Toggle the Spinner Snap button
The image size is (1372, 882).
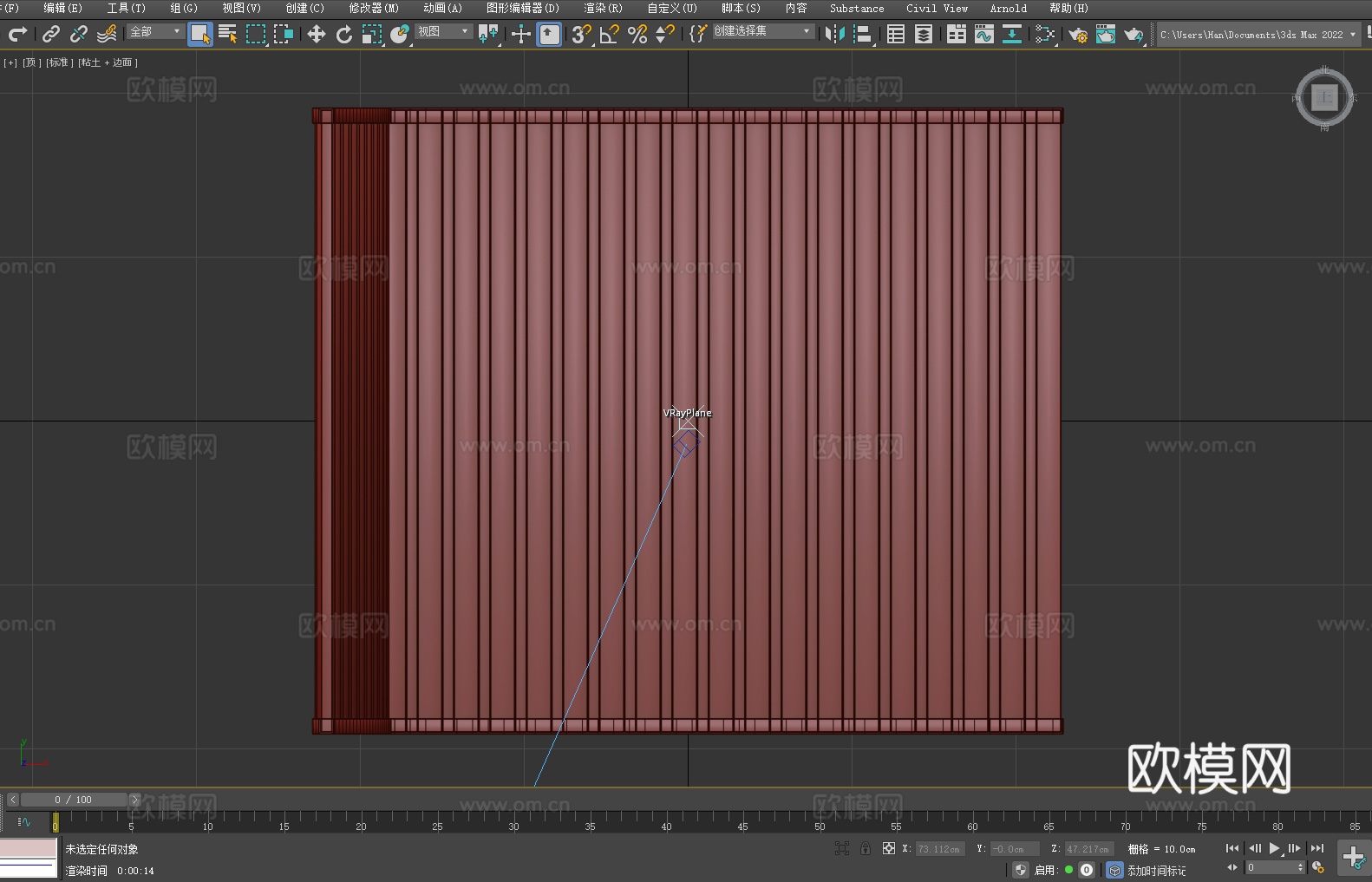(665, 34)
